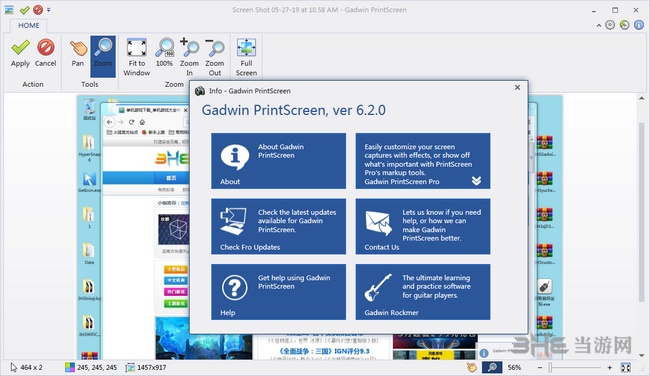Expand the double chevron on the Pro tile
The image size is (650, 376).
pyautogui.click(x=476, y=180)
